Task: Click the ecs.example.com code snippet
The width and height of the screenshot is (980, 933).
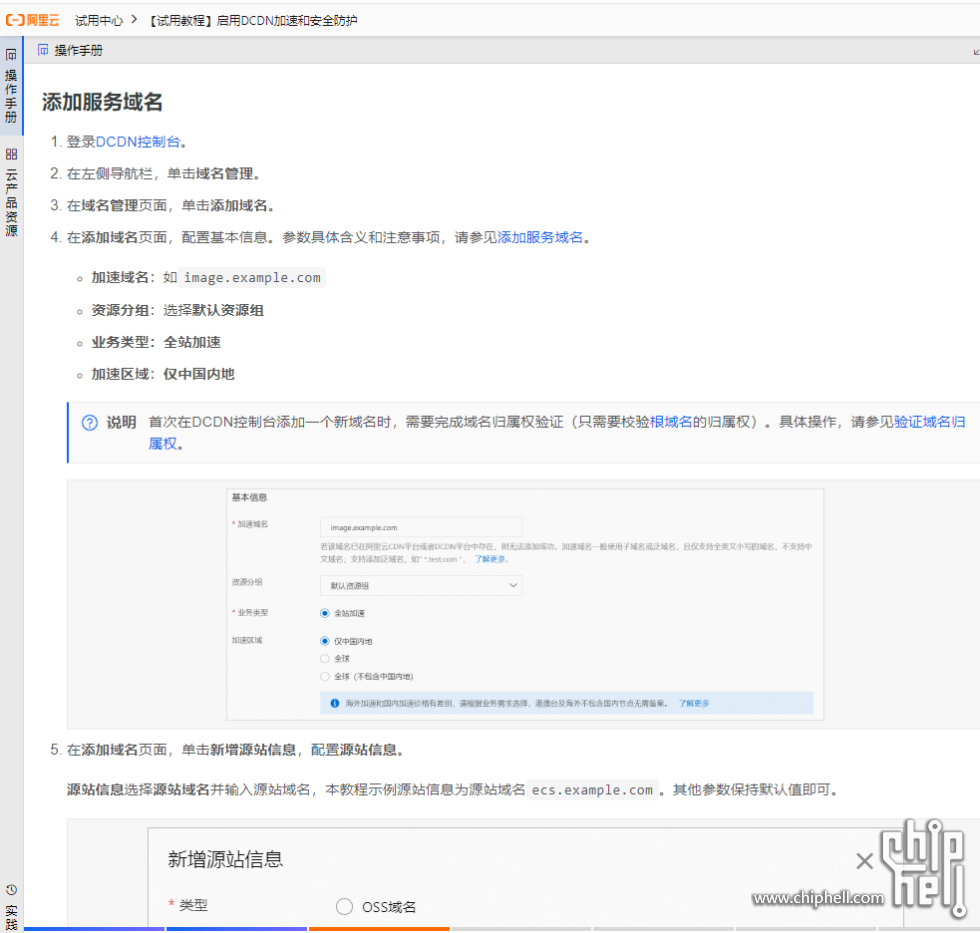Action: 592,790
